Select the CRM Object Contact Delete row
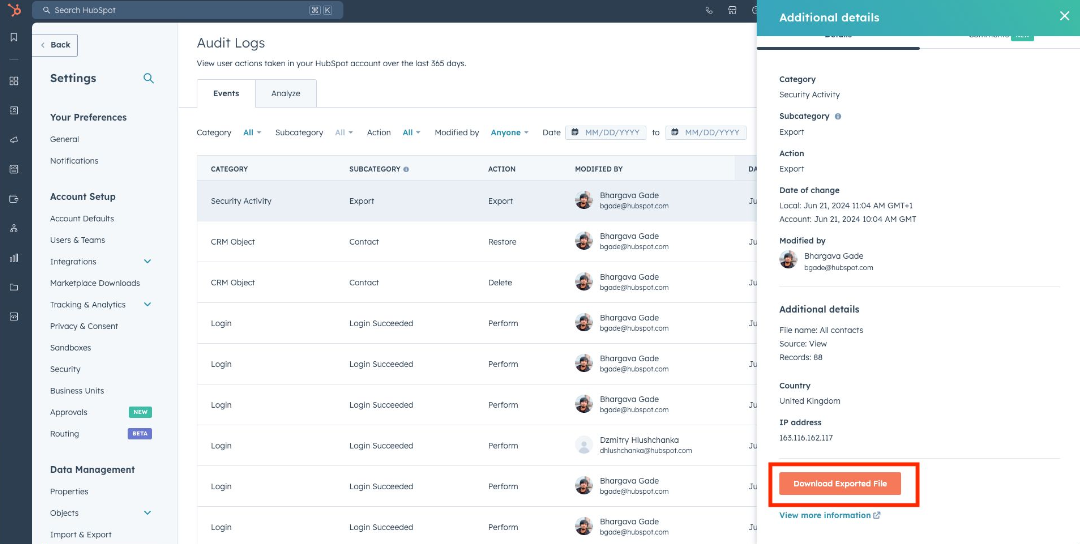 (477, 282)
